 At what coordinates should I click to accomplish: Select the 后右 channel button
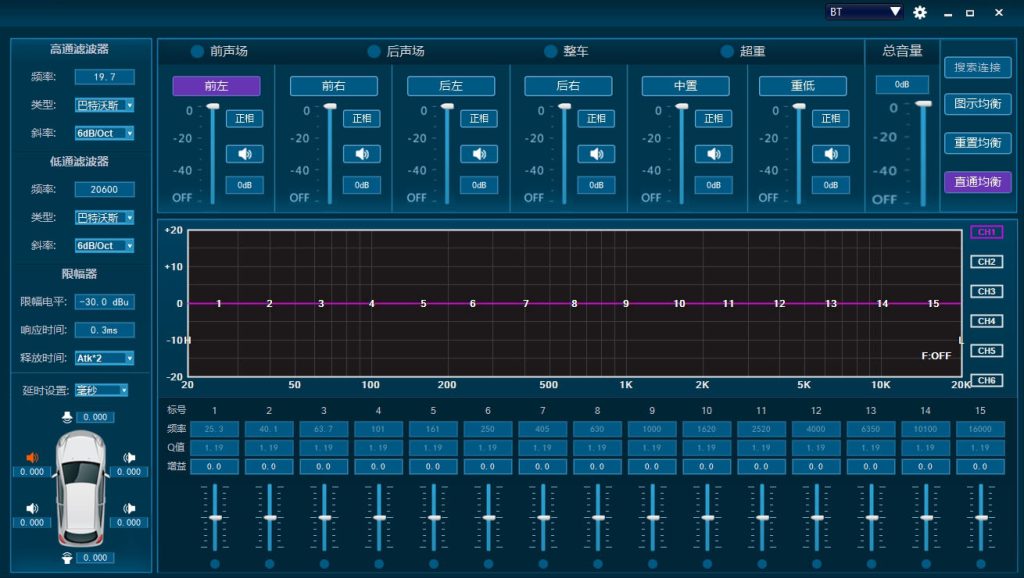[568, 86]
